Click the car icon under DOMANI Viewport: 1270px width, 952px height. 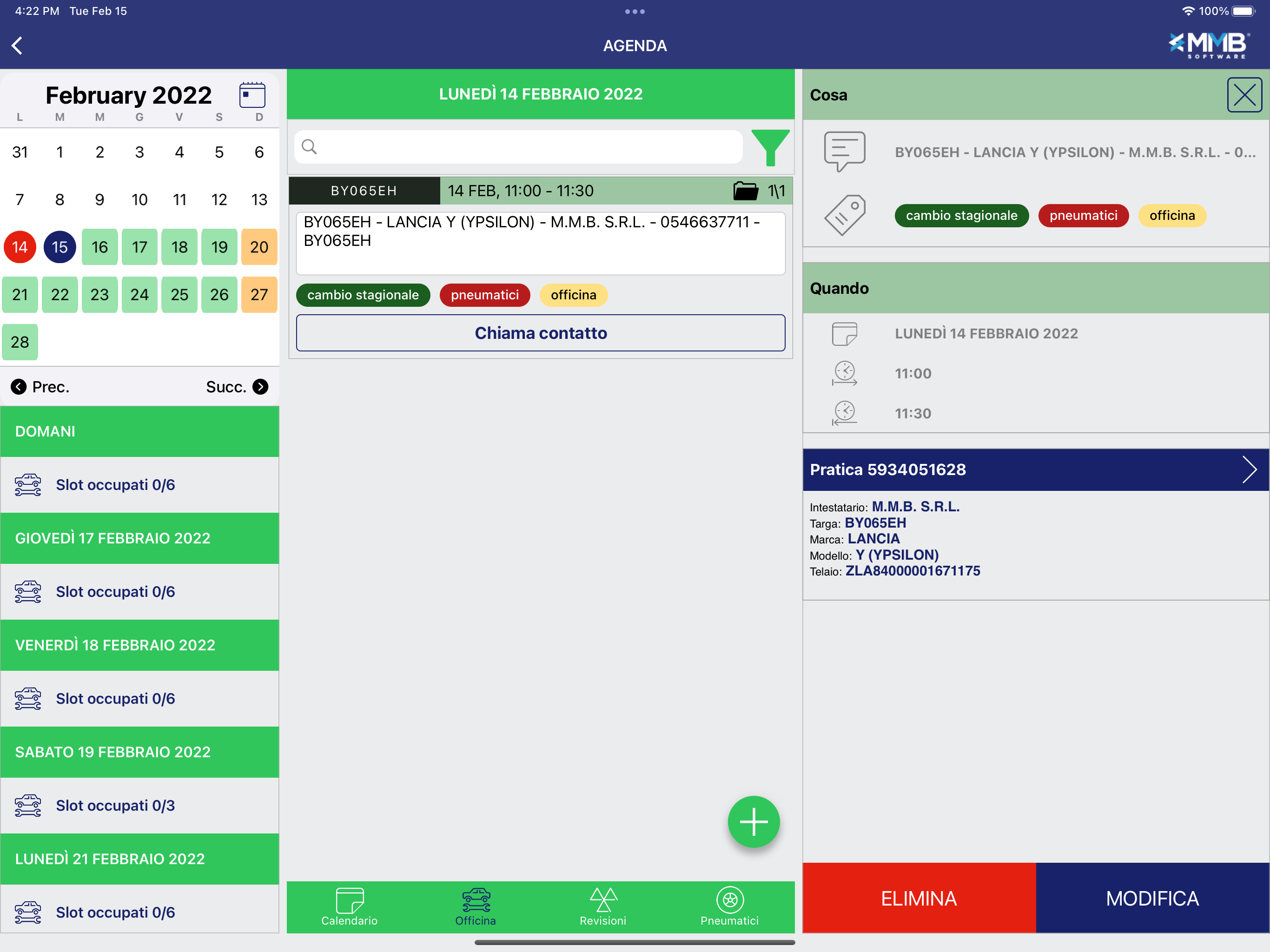(x=28, y=485)
